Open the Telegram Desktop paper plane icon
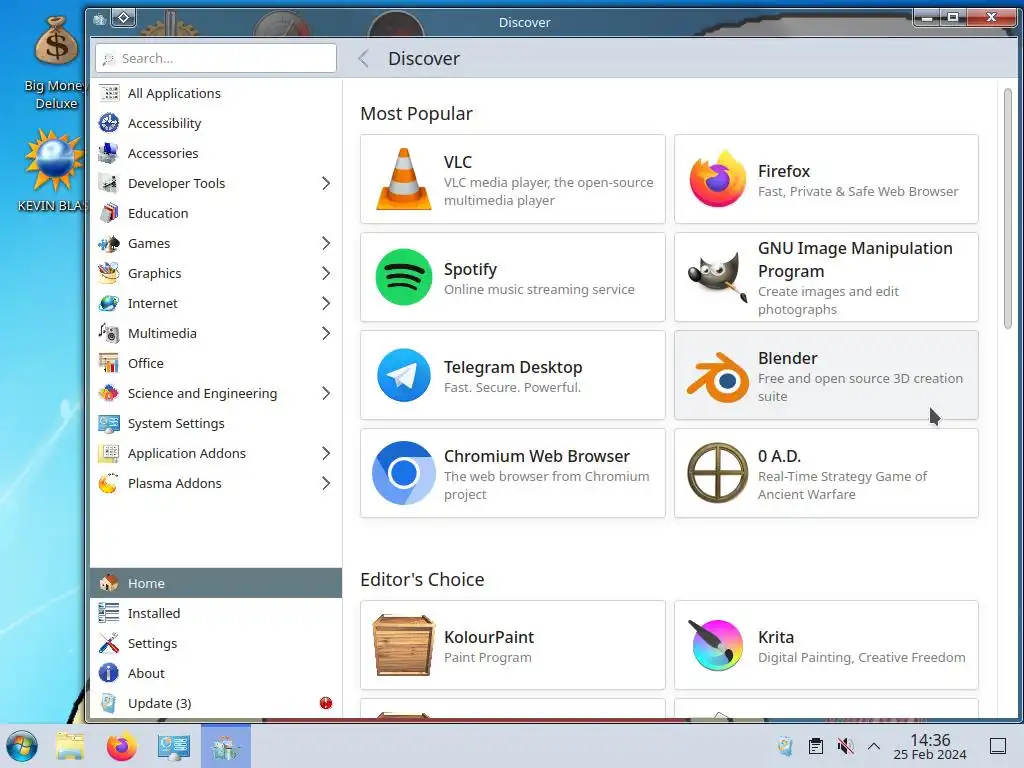The width and height of the screenshot is (1024, 768). (x=404, y=375)
